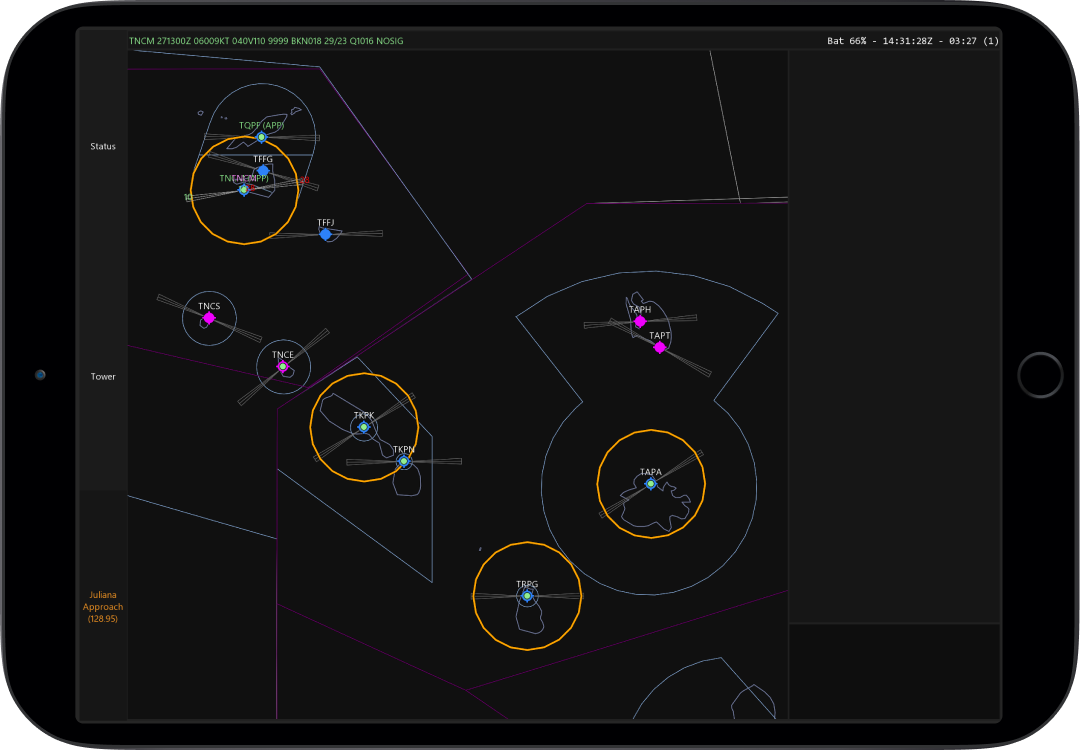Click the red runway 28 label
This screenshot has width=1080, height=750.
[305, 181]
